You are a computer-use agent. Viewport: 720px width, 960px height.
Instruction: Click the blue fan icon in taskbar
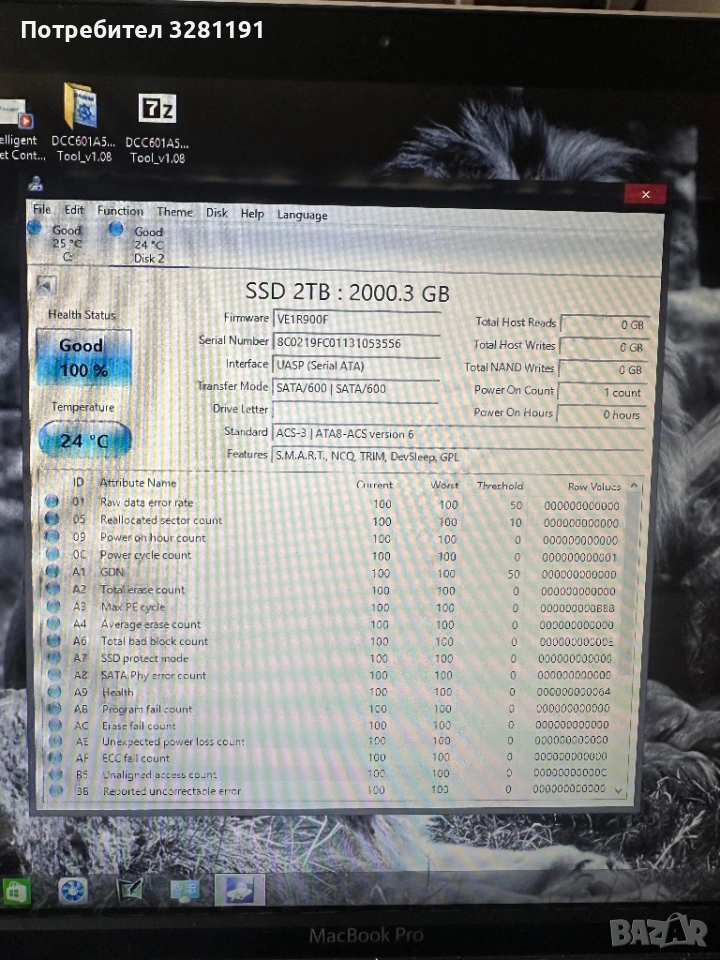73,890
